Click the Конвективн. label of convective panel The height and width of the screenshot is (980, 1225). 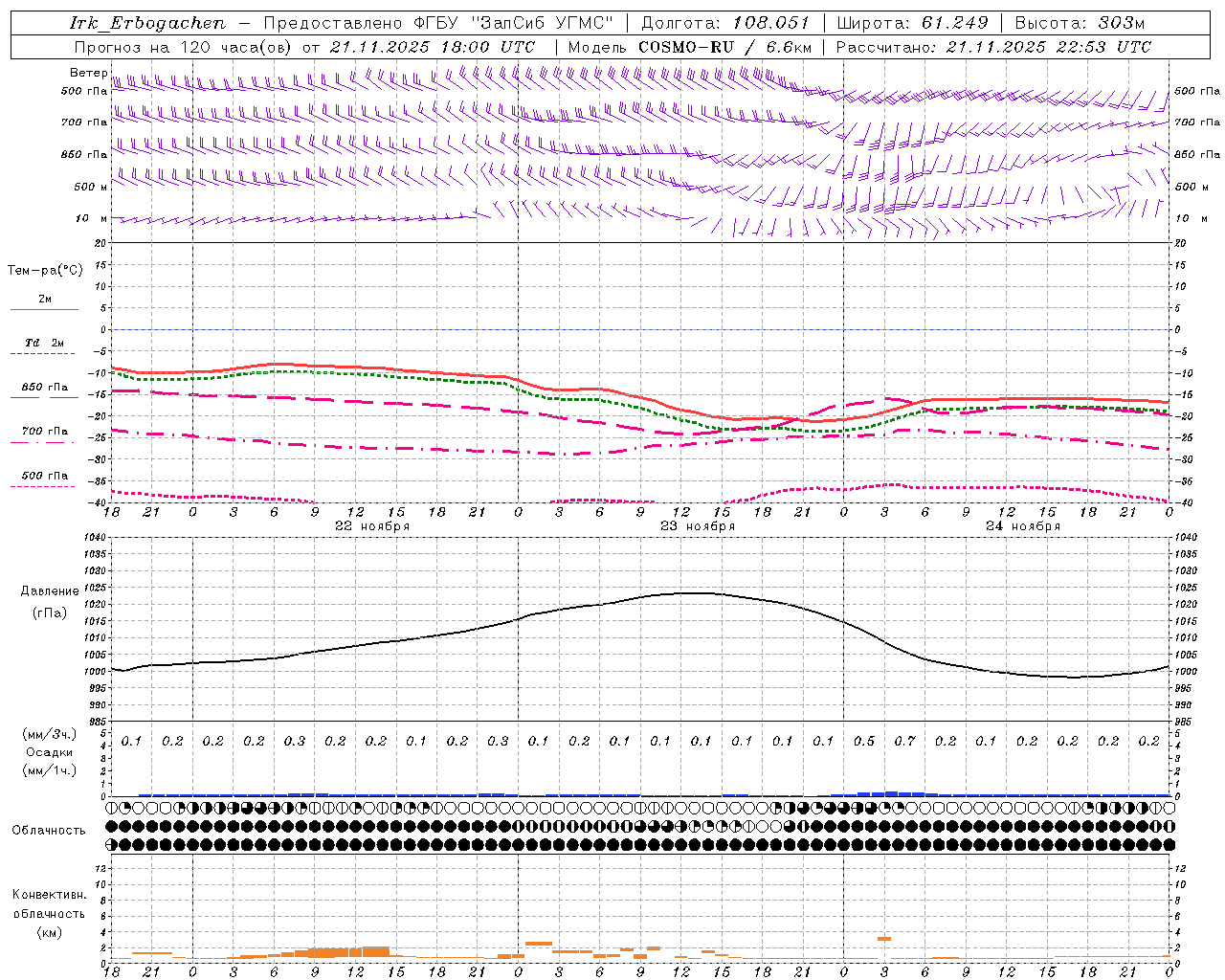point(50,895)
